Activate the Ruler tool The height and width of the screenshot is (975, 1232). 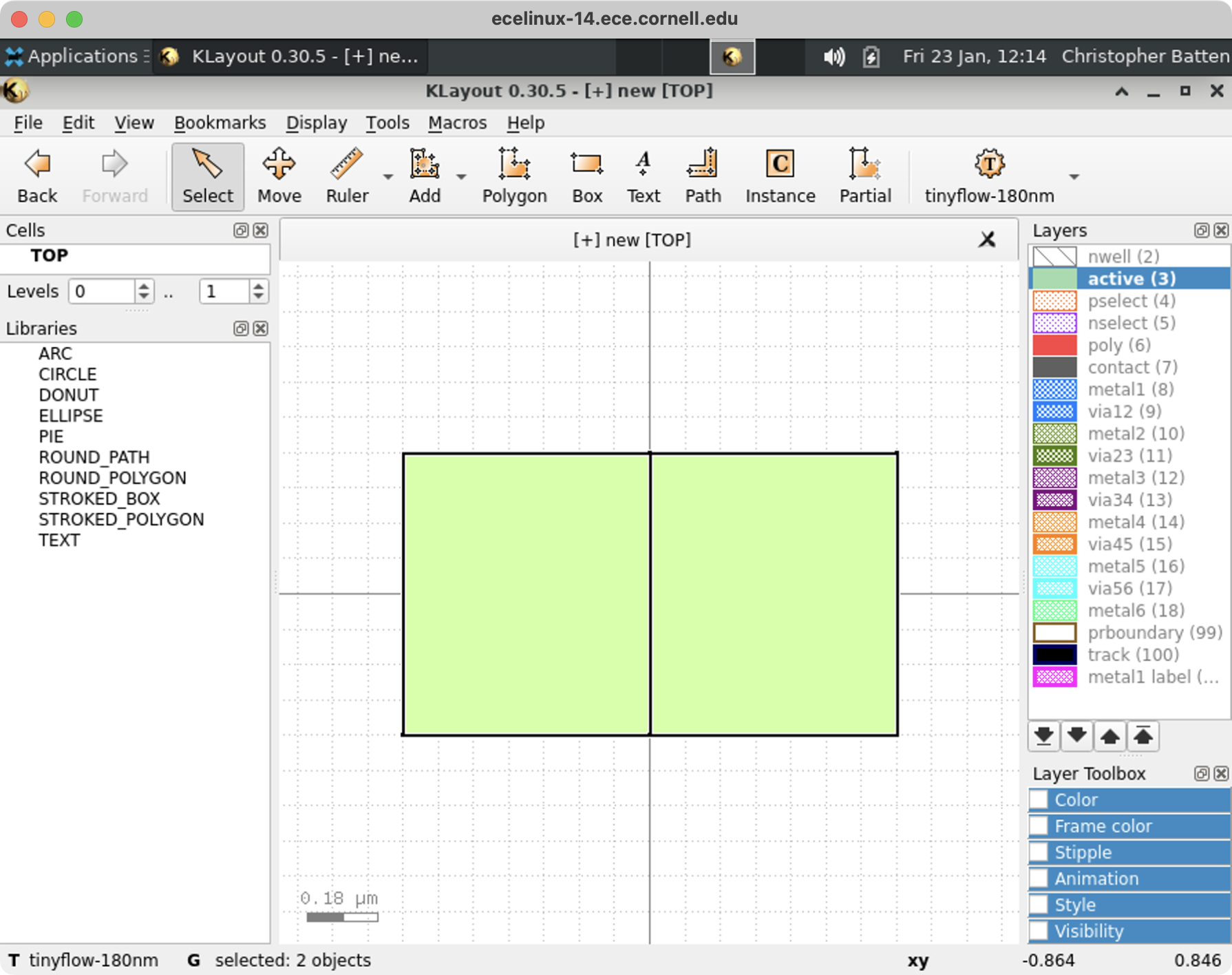coord(347,176)
